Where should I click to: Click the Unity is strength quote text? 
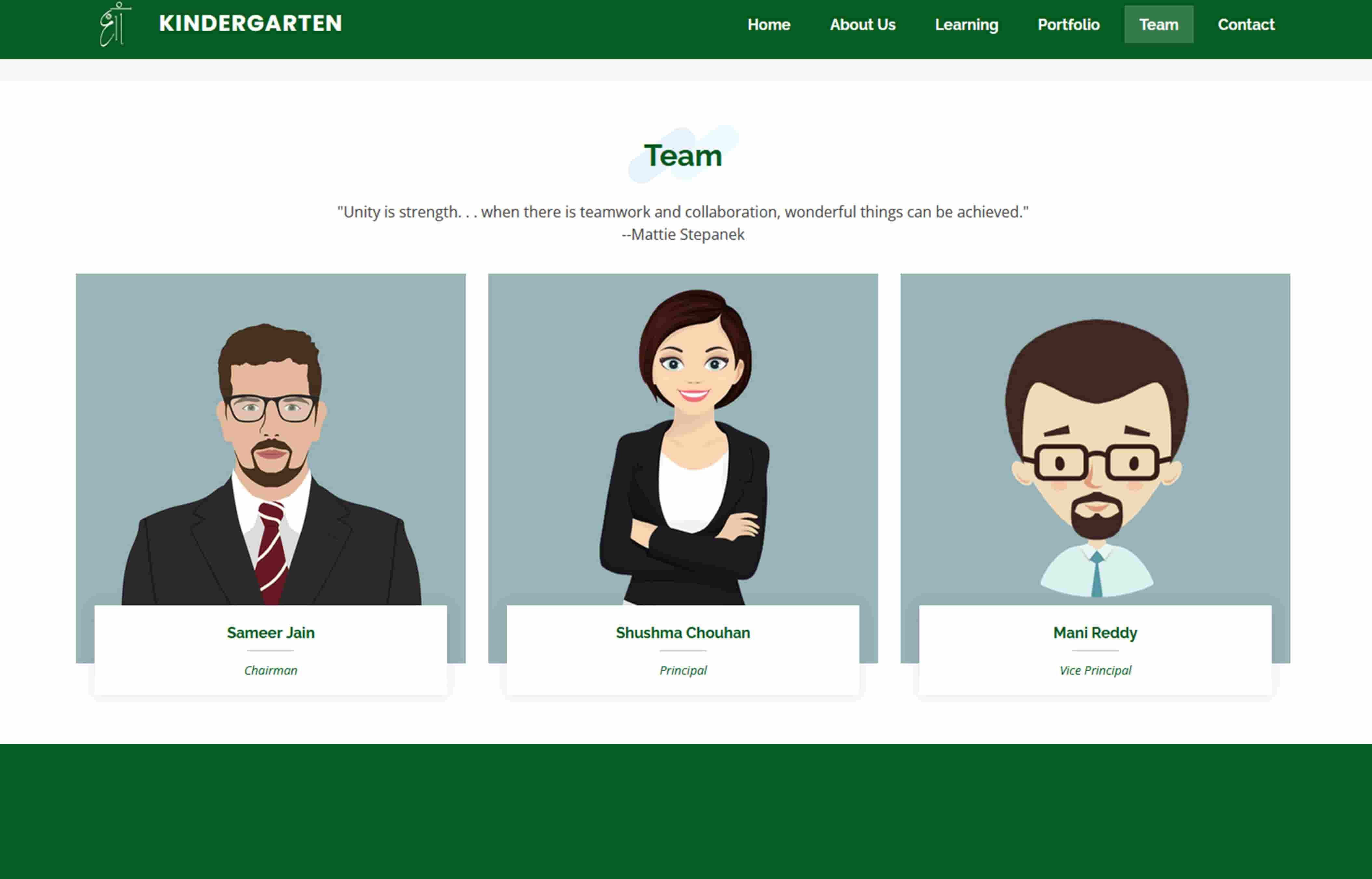pos(683,212)
